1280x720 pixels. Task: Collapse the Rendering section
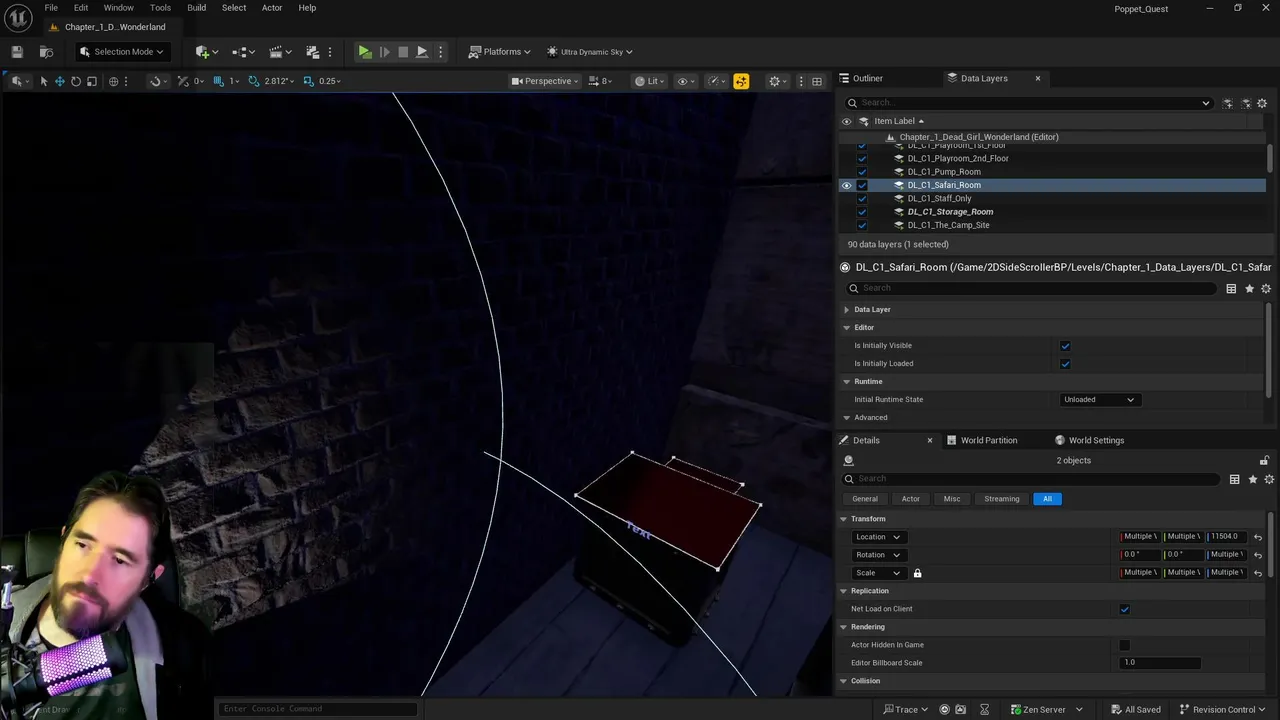(843, 627)
